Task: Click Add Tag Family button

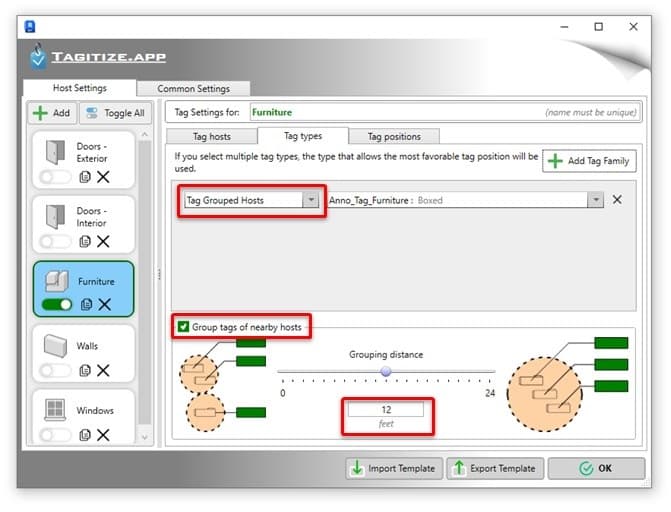Action: pyautogui.click(x=589, y=161)
